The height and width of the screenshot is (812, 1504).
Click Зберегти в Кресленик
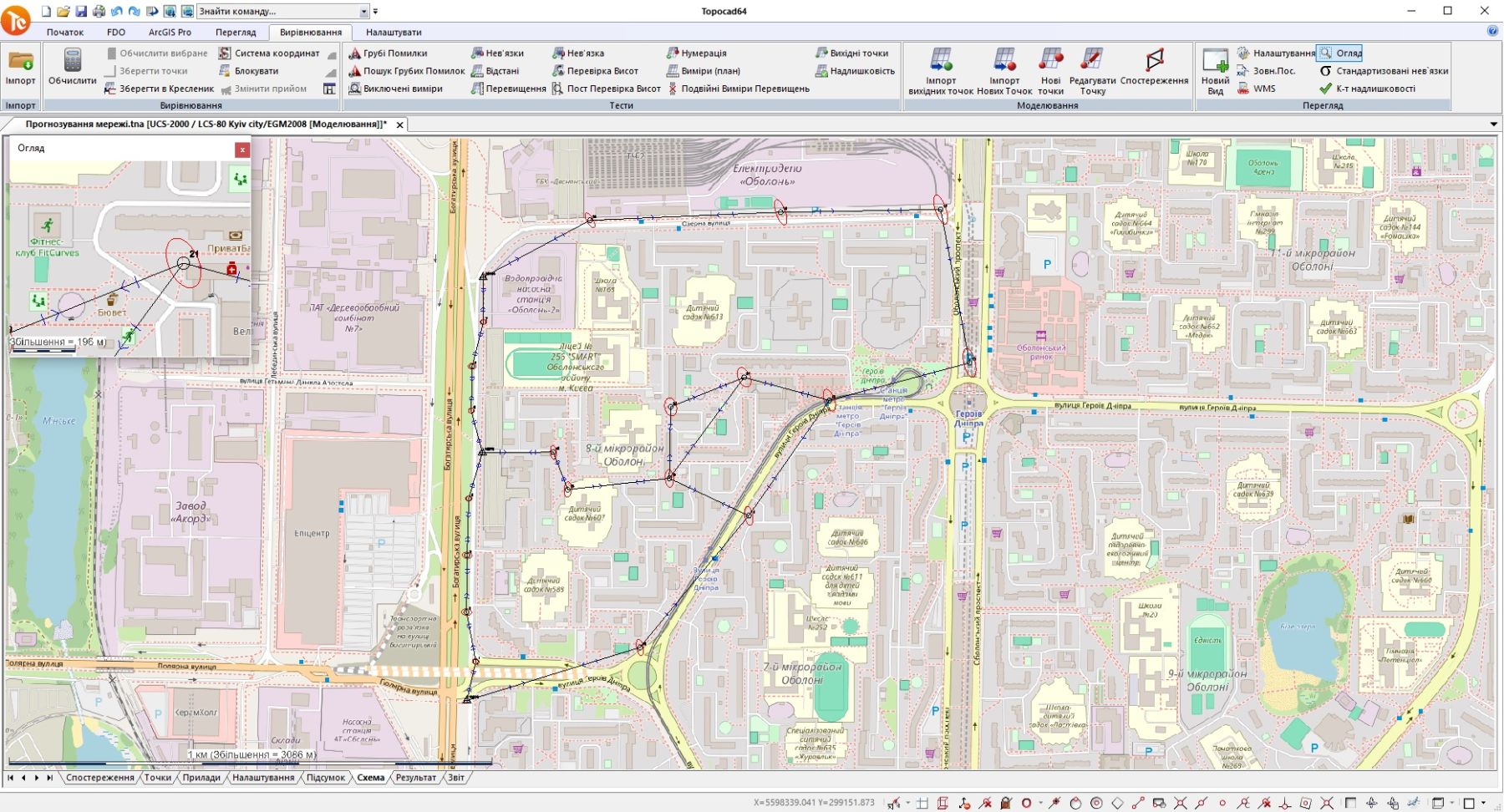coord(160,89)
